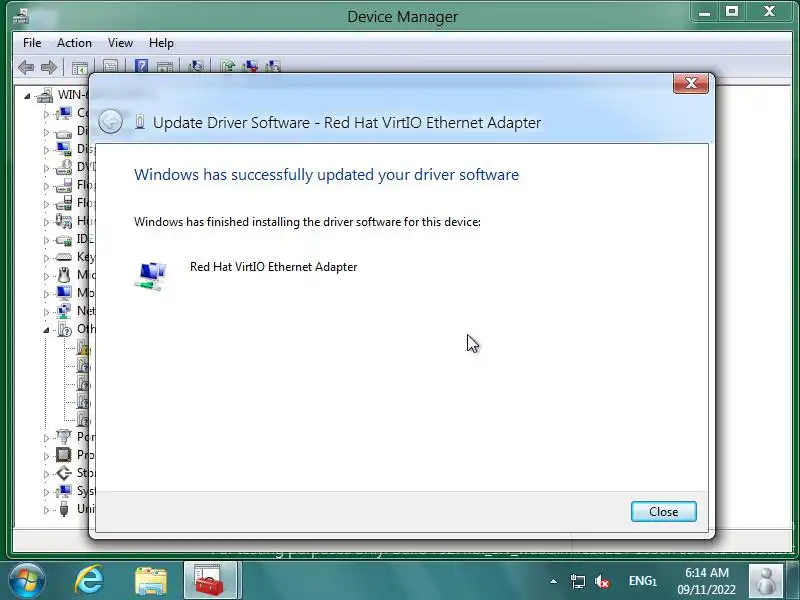Click the red toolbox taskbar button
The height and width of the screenshot is (600, 800).
[x=210, y=580]
